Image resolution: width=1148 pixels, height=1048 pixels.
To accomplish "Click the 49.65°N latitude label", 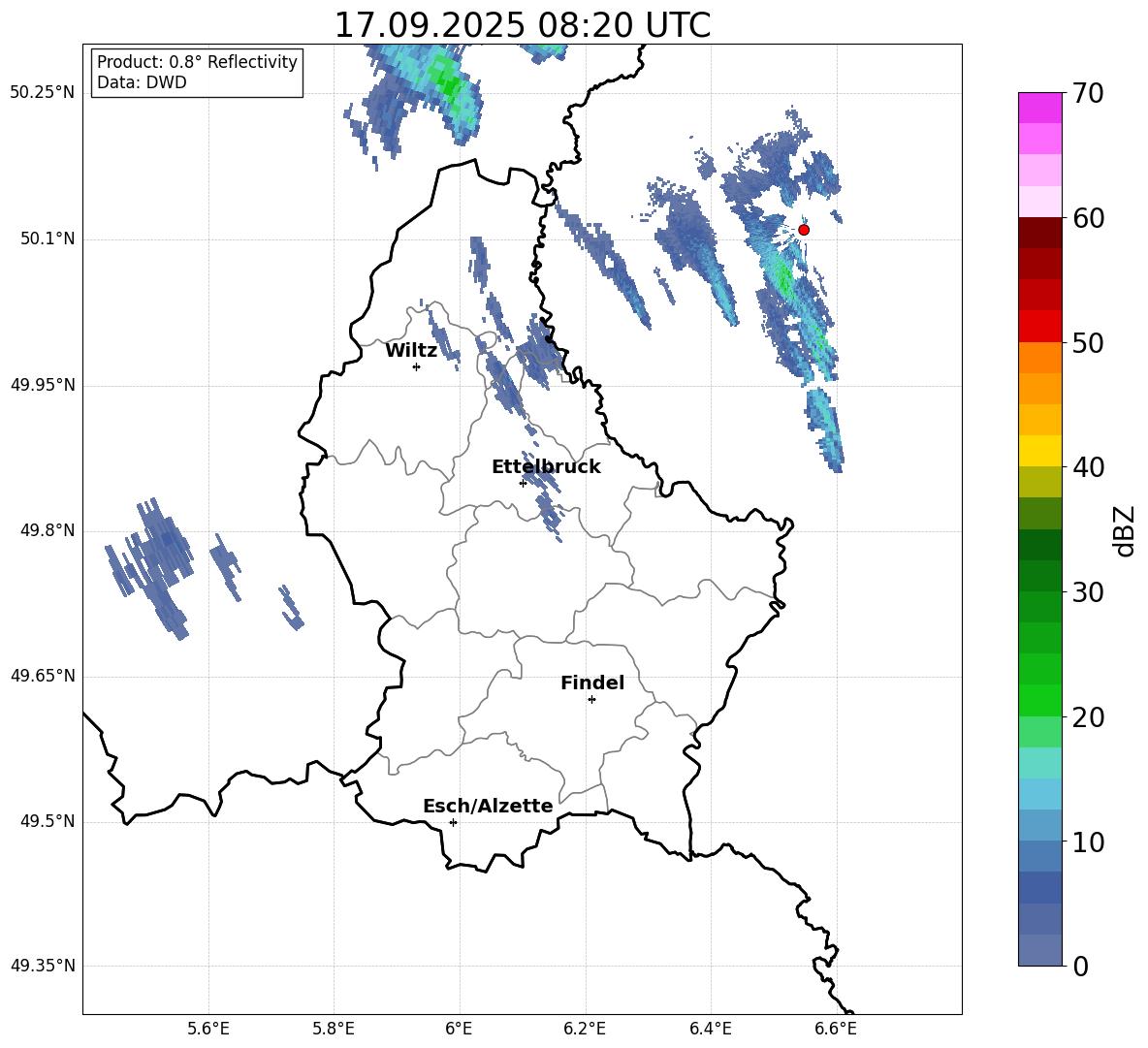I will [x=43, y=676].
